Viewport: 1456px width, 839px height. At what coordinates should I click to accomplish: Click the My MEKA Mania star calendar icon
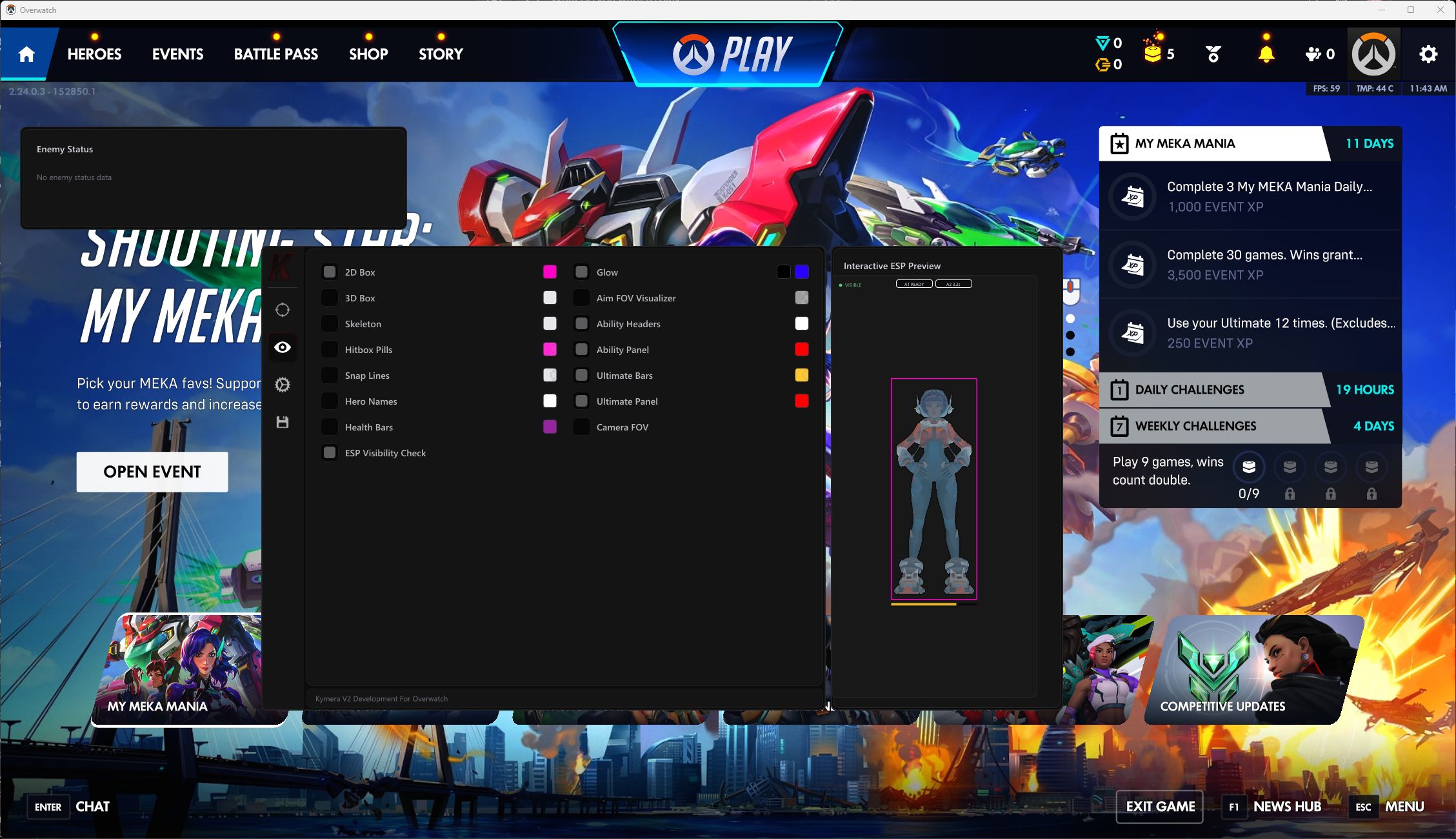(x=1119, y=143)
